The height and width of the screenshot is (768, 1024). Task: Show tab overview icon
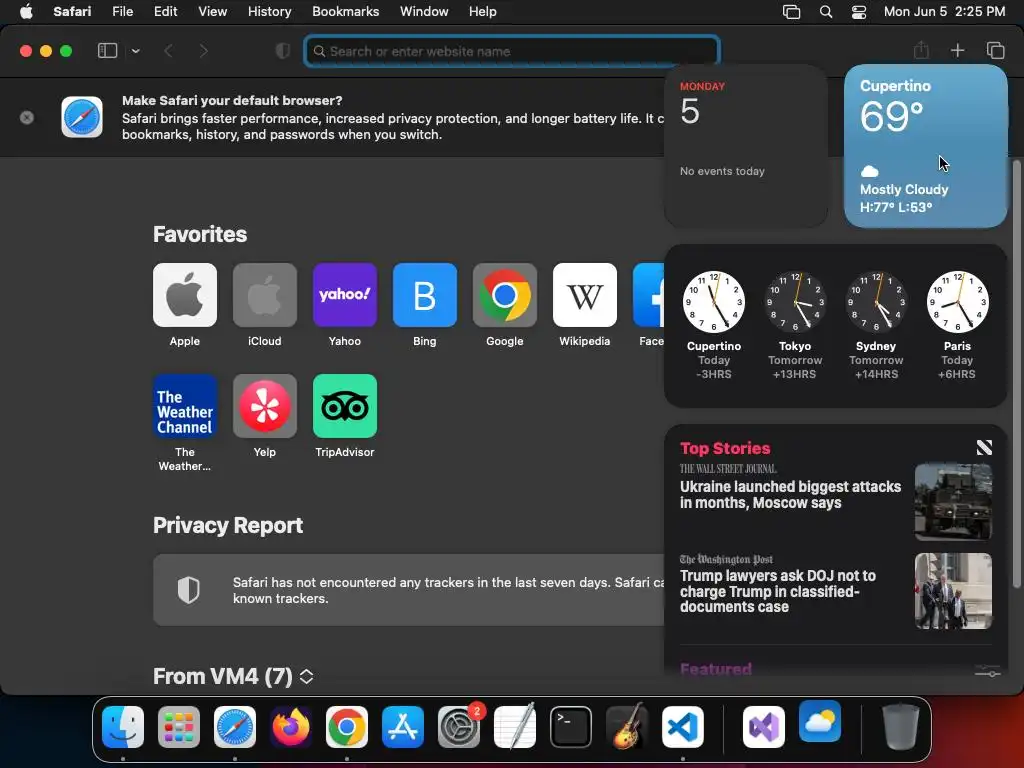995,50
